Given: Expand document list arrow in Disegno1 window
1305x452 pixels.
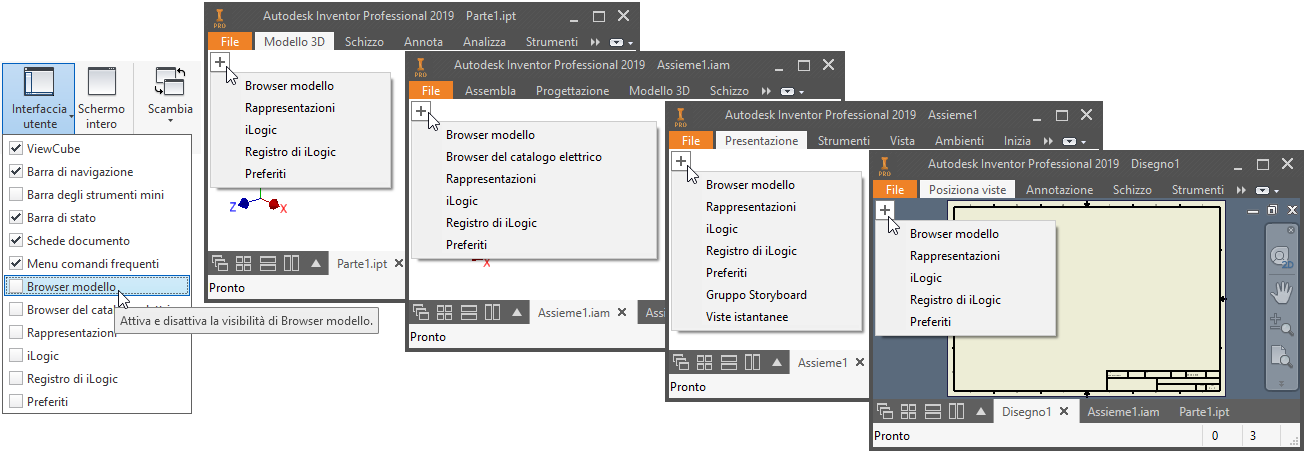Looking at the screenshot, I should tap(980, 411).
